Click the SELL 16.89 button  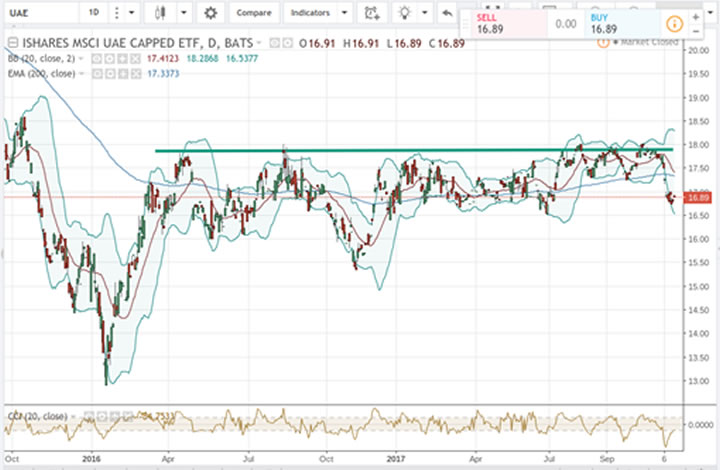[x=510, y=24]
